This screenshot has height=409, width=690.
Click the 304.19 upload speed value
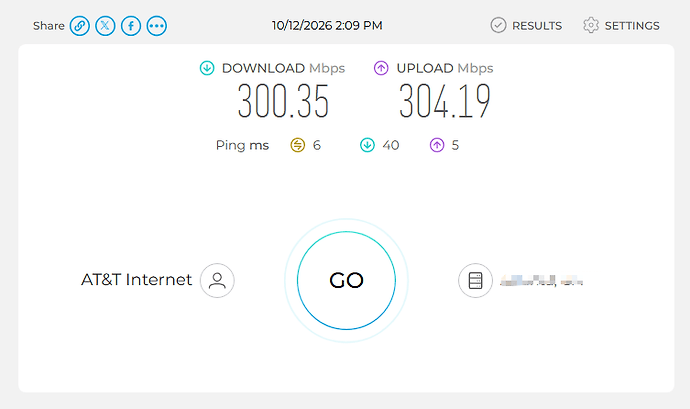[x=444, y=102]
